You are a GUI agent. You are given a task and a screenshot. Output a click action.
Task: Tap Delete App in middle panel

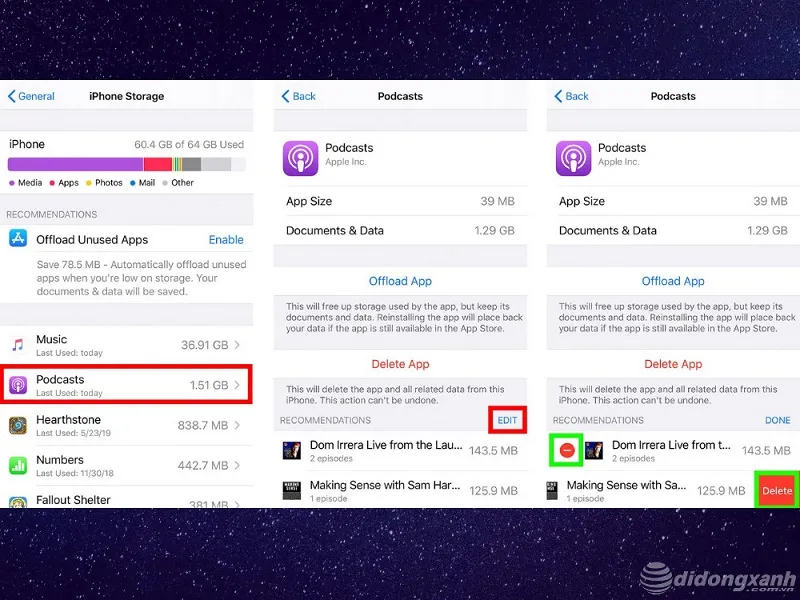pyautogui.click(x=400, y=364)
